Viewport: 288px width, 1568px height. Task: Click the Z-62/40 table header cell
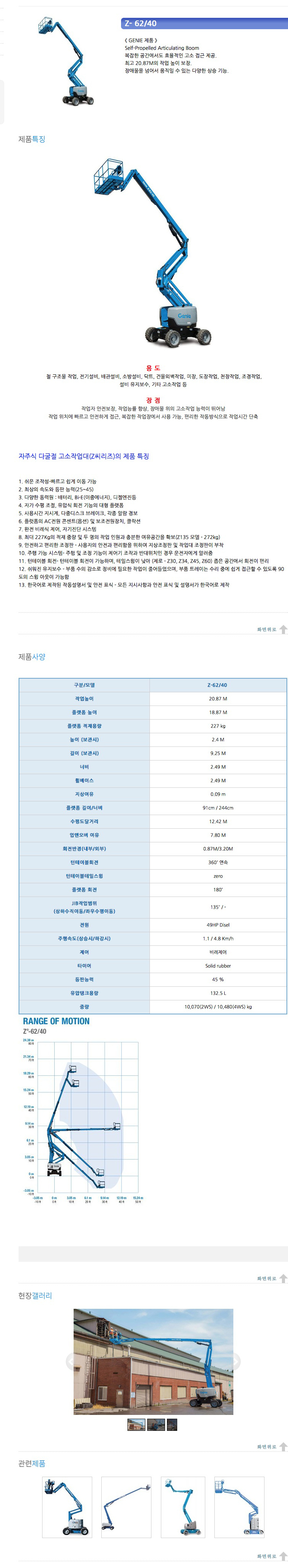click(x=218, y=685)
